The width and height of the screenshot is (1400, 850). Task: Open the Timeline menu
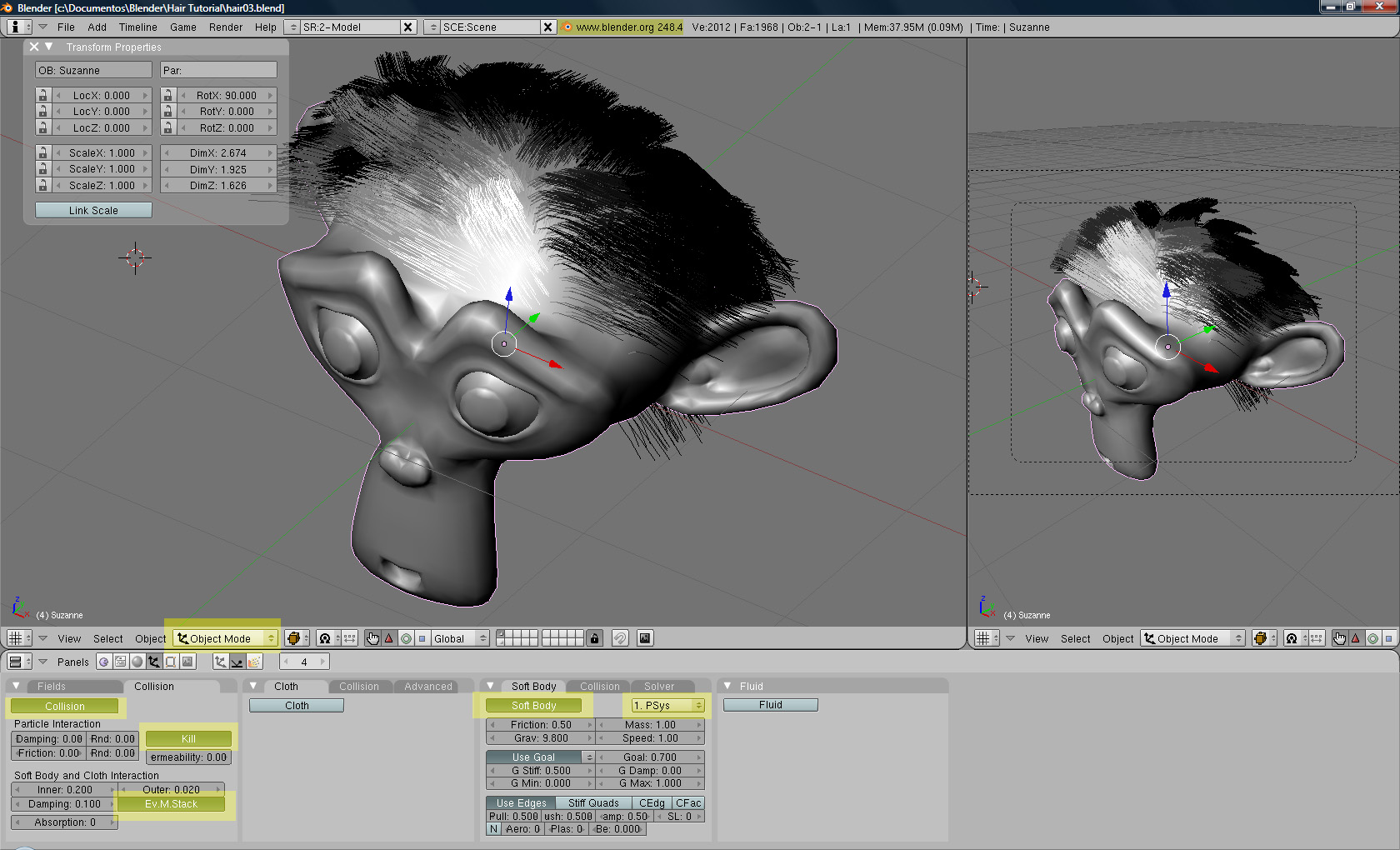(137, 27)
